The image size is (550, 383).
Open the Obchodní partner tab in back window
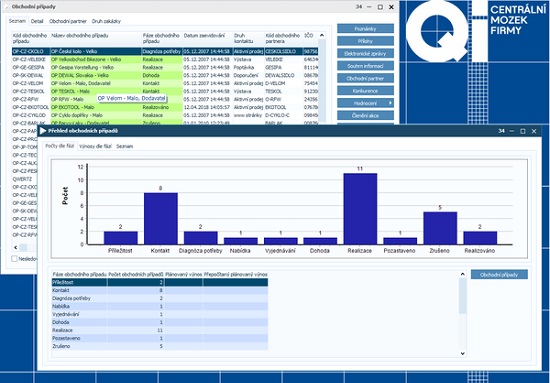68,21
